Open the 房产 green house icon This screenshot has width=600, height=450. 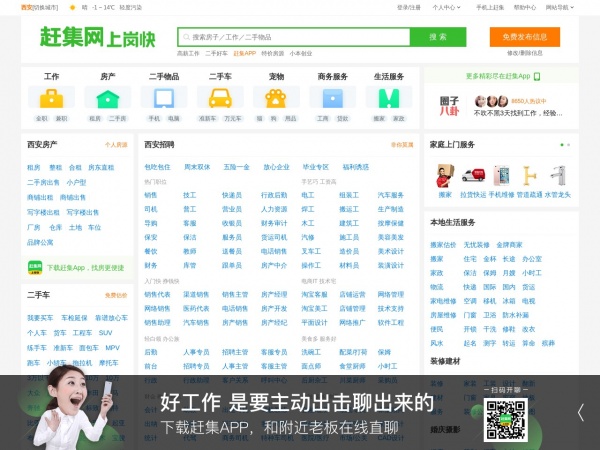tap(108, 98)
